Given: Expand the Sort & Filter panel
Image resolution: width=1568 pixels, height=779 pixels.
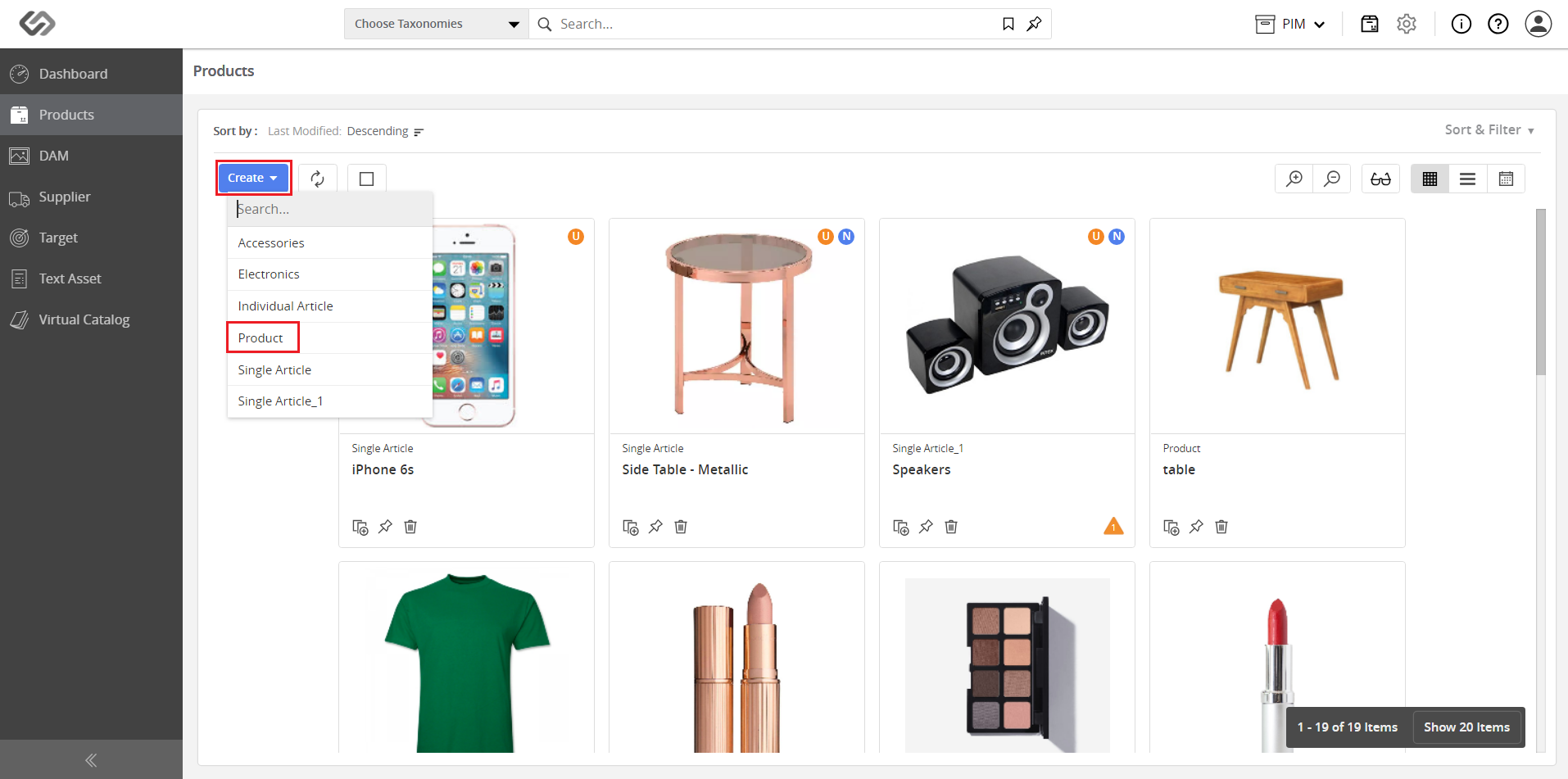Looking at the screenshot, I should (x=1489, y=129).
